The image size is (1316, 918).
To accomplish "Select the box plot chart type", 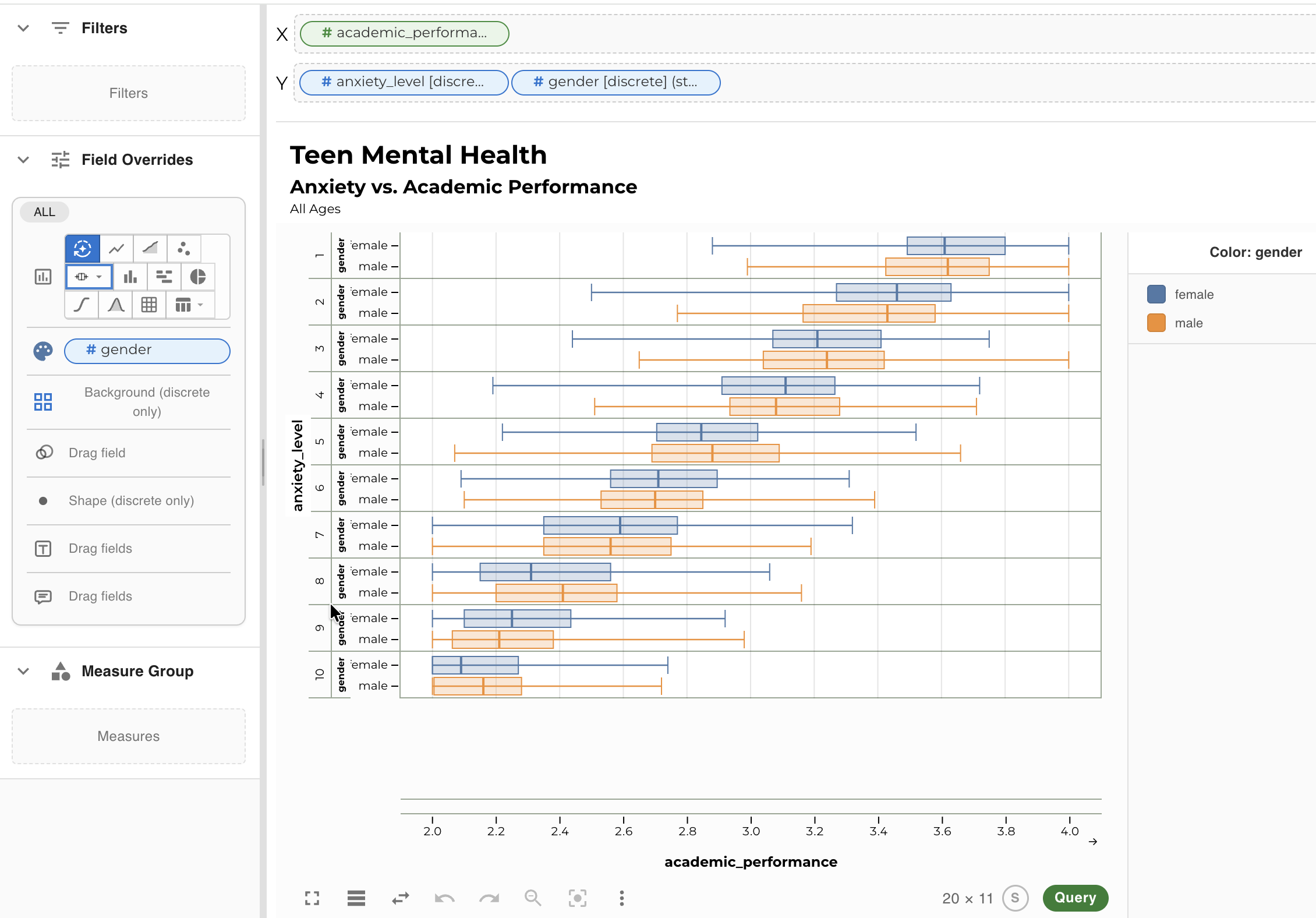I will pyautogui.click(x=82, y=277).
